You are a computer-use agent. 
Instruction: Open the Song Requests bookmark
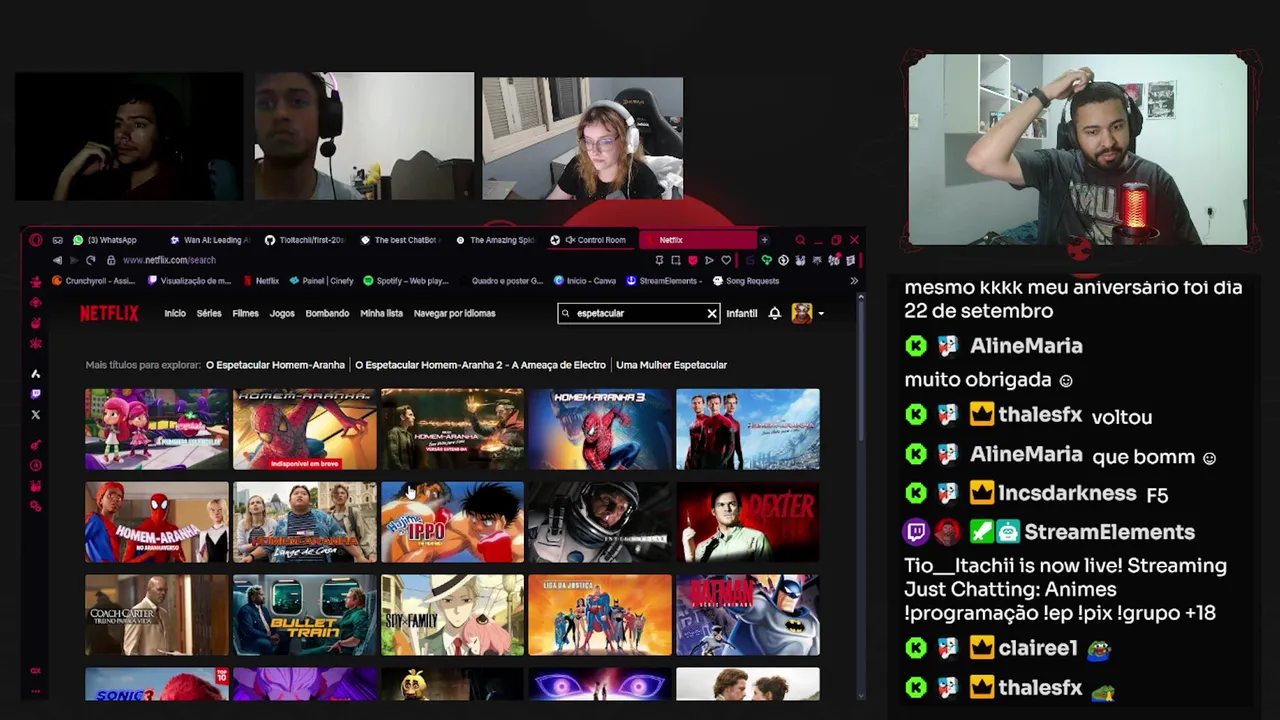(746, 281)
